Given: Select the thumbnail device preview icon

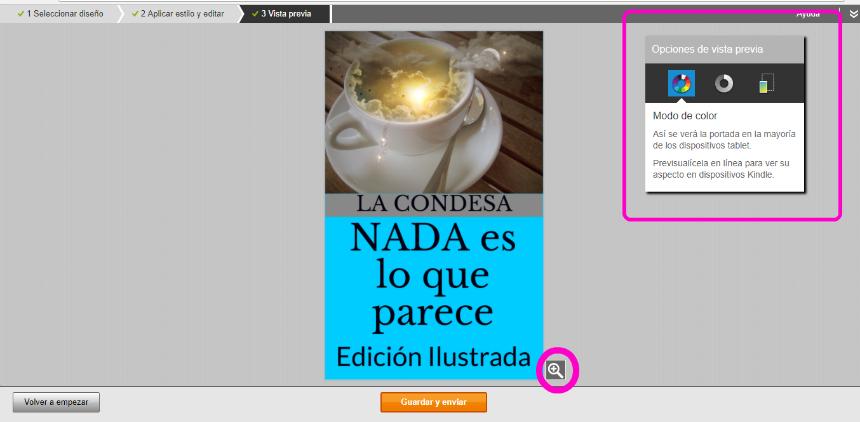Looking at the screenshot, I should [766, 83].
